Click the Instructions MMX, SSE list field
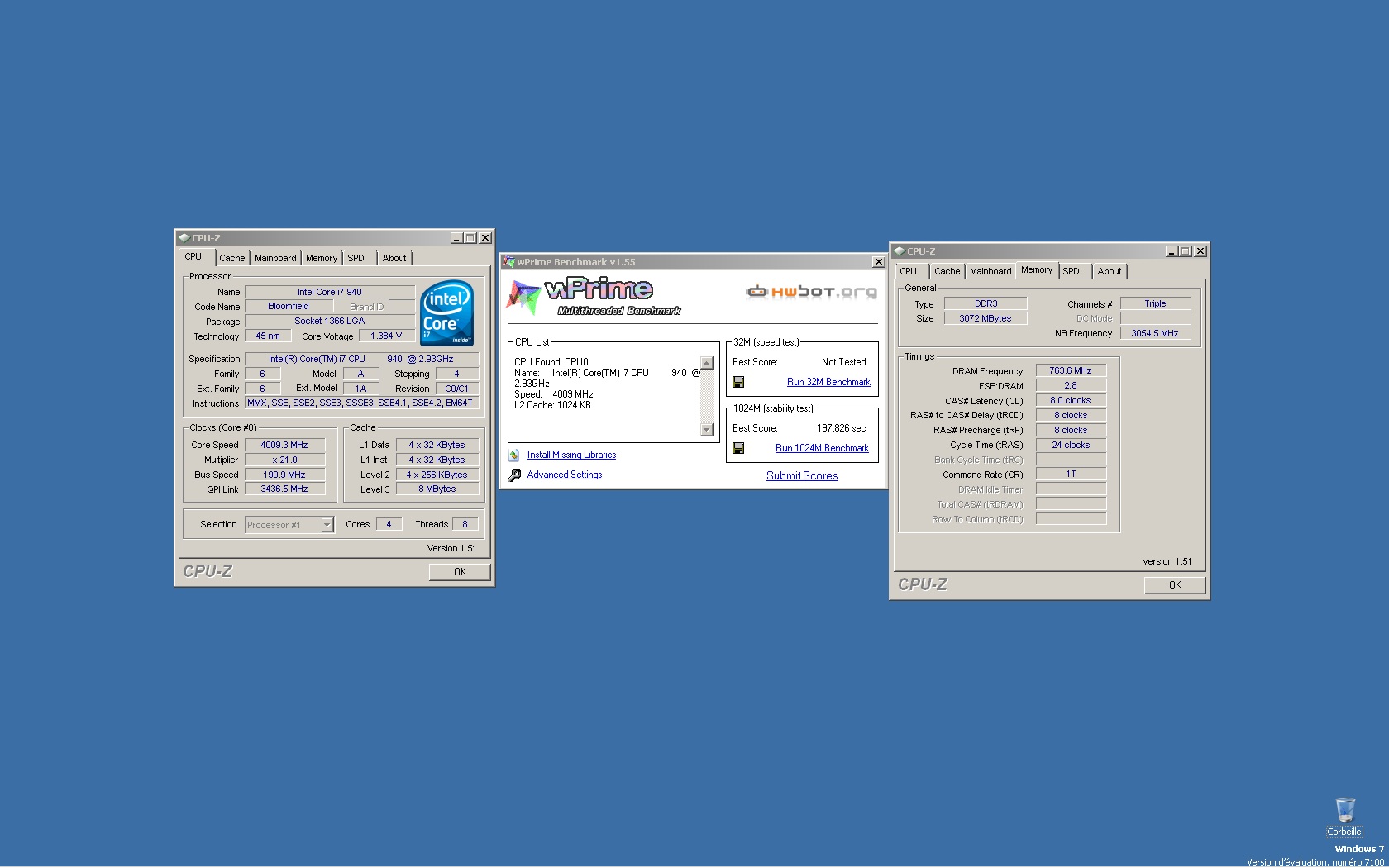The height and width of the screenshot is (868, 1389). click(x=361, y=403)
